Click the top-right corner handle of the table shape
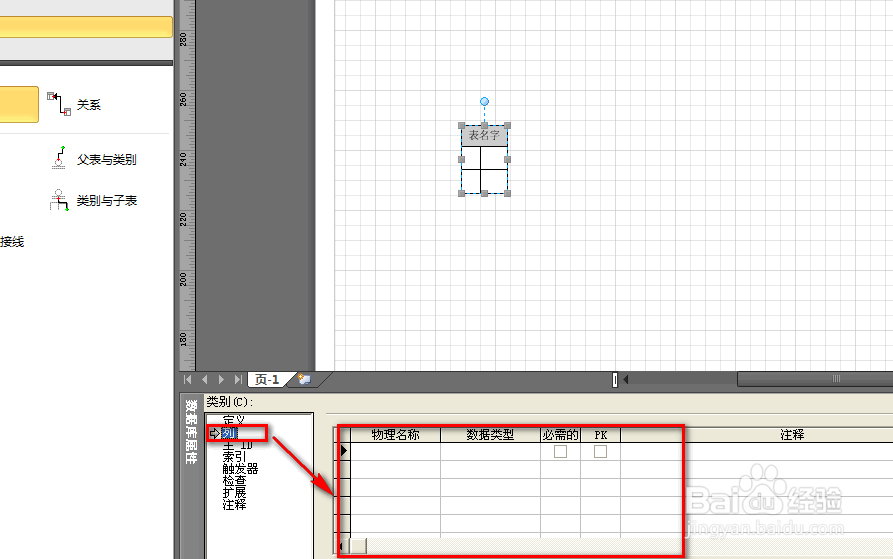Image resolution: width=893 pixels, height=559 pixels. click(x=507, y=125)
